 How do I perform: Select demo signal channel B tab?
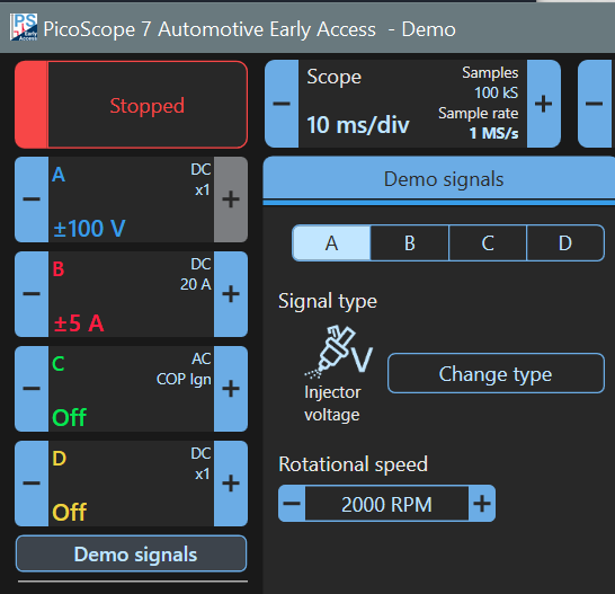[409, 243]
